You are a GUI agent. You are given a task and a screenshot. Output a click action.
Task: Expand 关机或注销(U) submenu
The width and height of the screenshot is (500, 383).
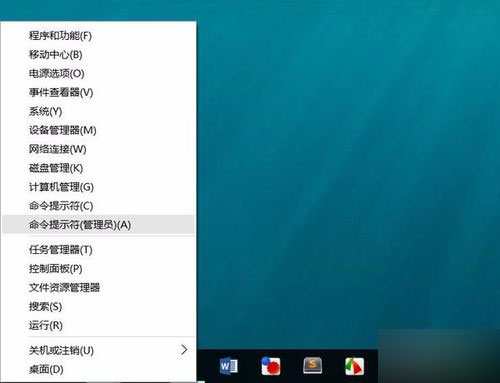coord(98,350)
